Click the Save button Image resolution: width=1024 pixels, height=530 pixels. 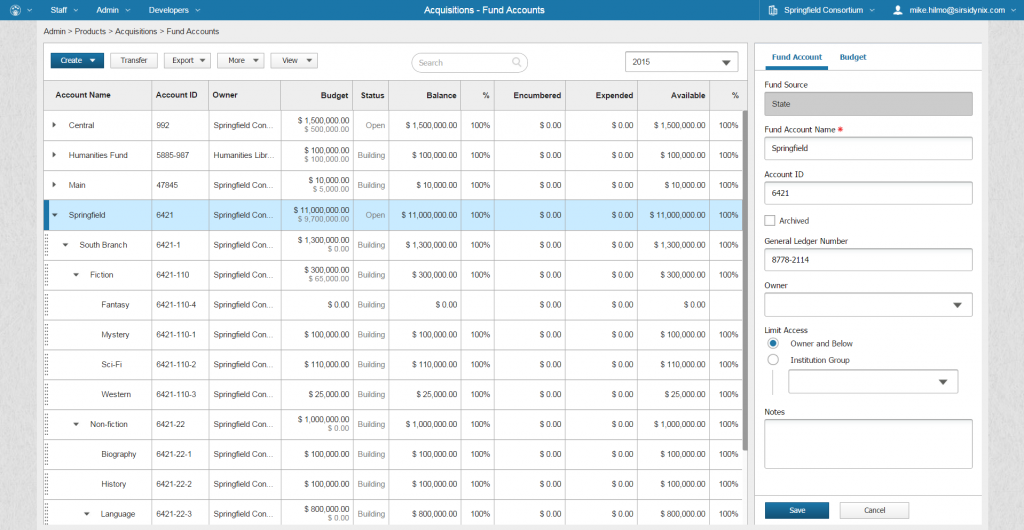click(797, 510)
